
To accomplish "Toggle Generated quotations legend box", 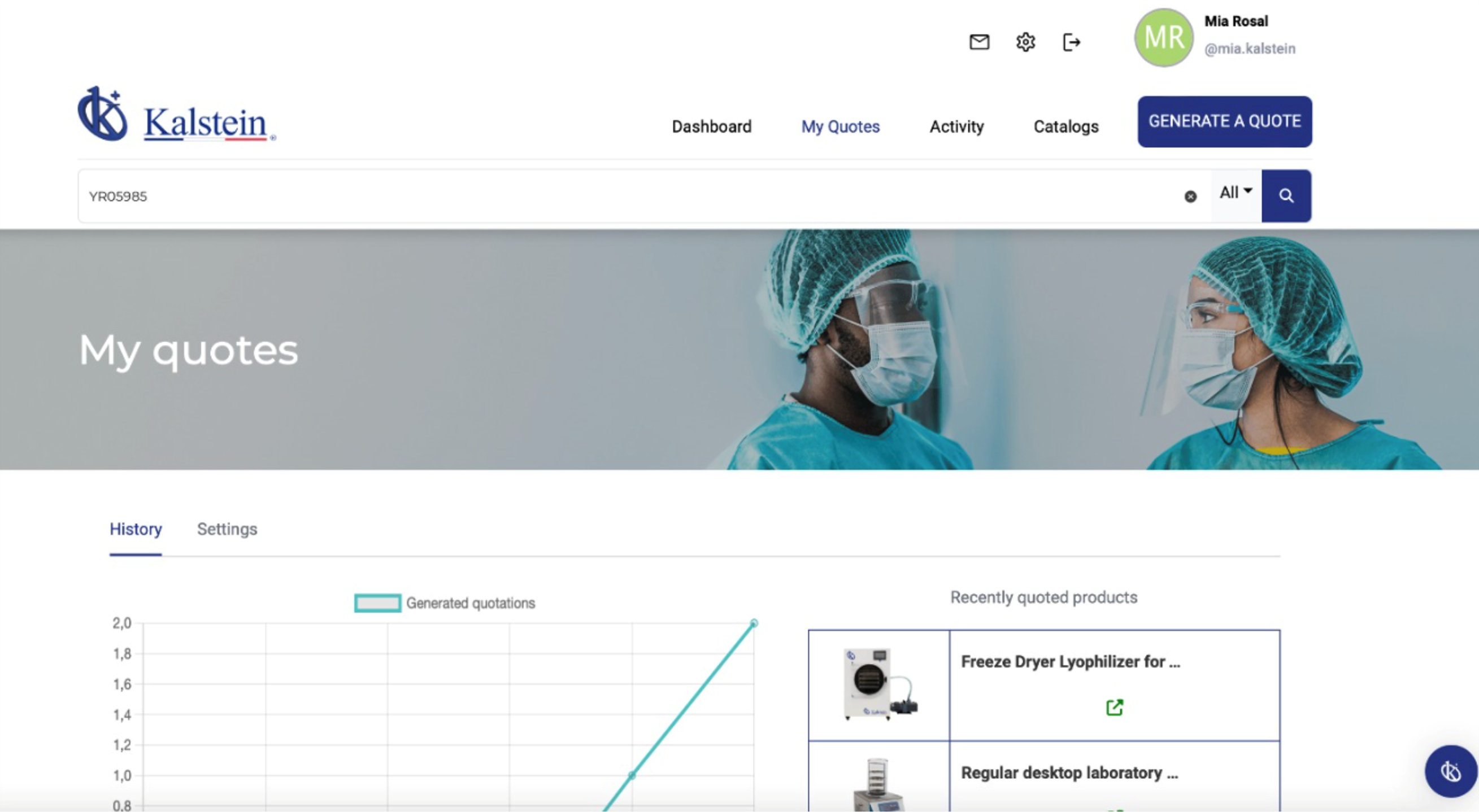I will [378, 603].
